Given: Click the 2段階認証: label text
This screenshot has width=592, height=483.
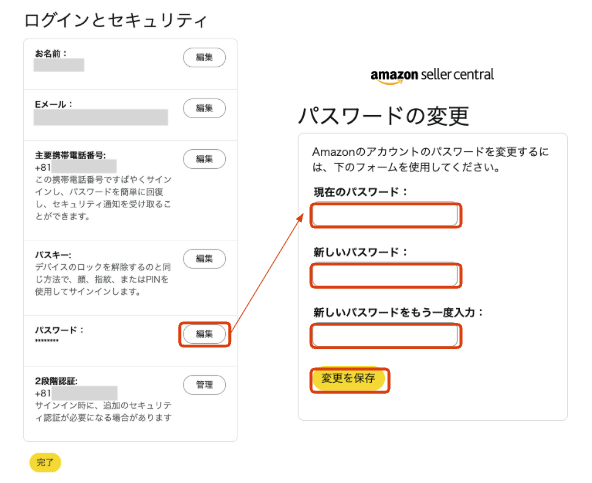Looking at the screenshot, I should (56, 381).
